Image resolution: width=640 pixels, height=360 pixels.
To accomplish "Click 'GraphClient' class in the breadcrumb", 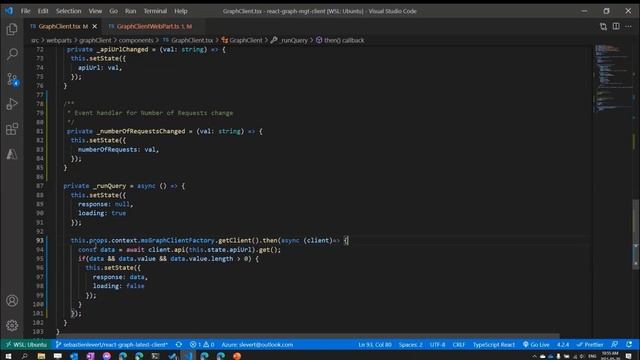I will click(x=242, y=40).
